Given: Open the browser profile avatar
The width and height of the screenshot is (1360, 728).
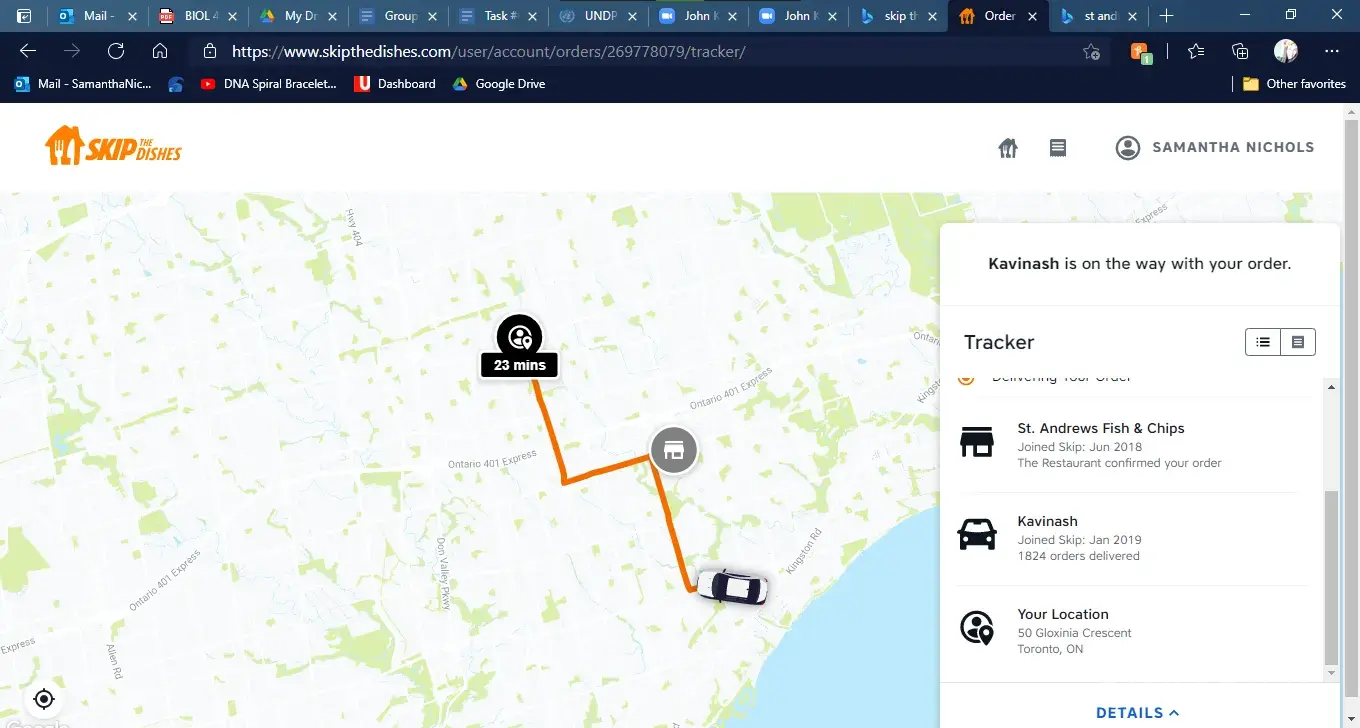Looking at the screenshot, I should pos(1286,52).
